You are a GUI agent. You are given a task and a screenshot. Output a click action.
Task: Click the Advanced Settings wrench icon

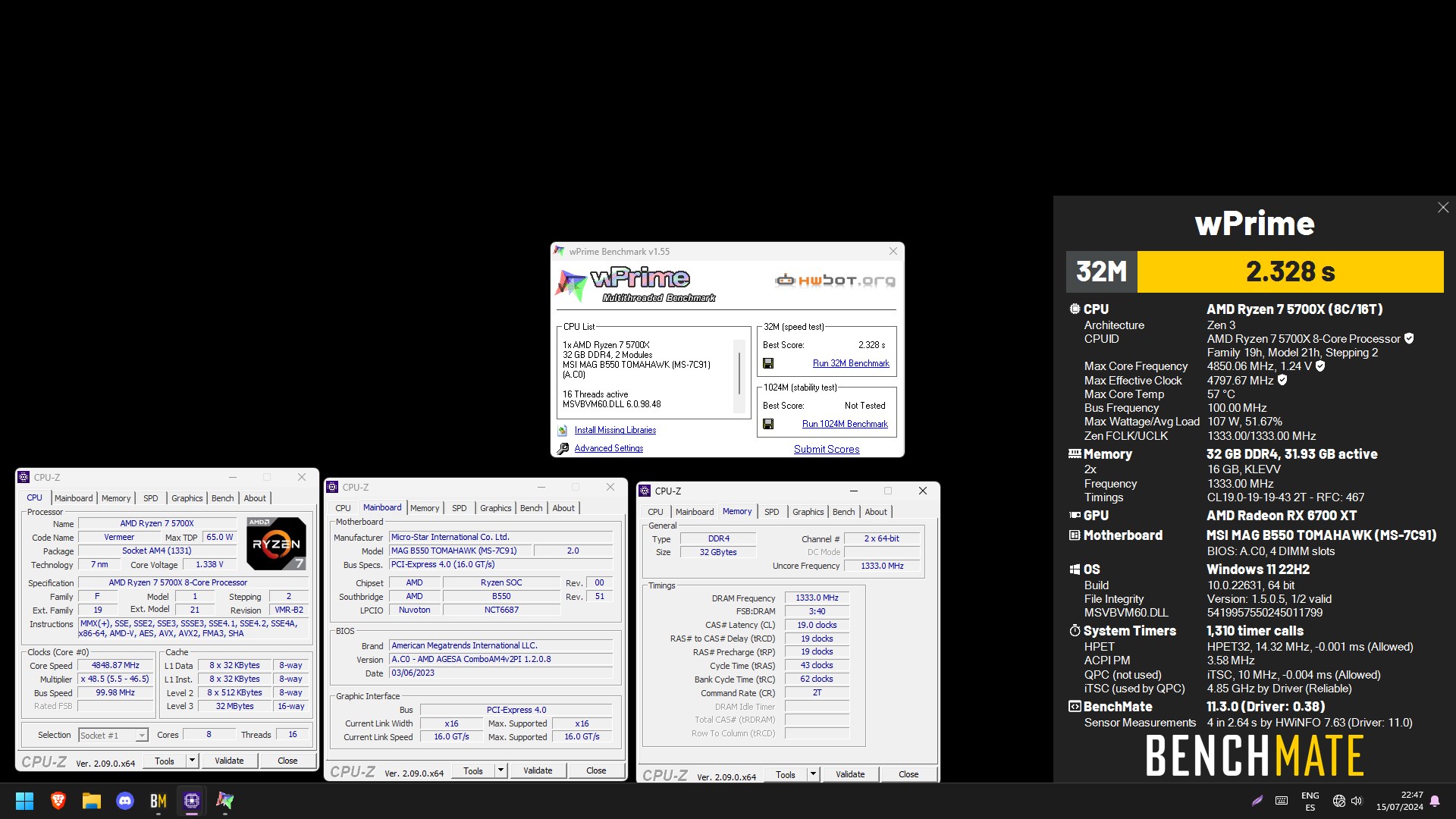pyautogui.click(x=563, y=449)
